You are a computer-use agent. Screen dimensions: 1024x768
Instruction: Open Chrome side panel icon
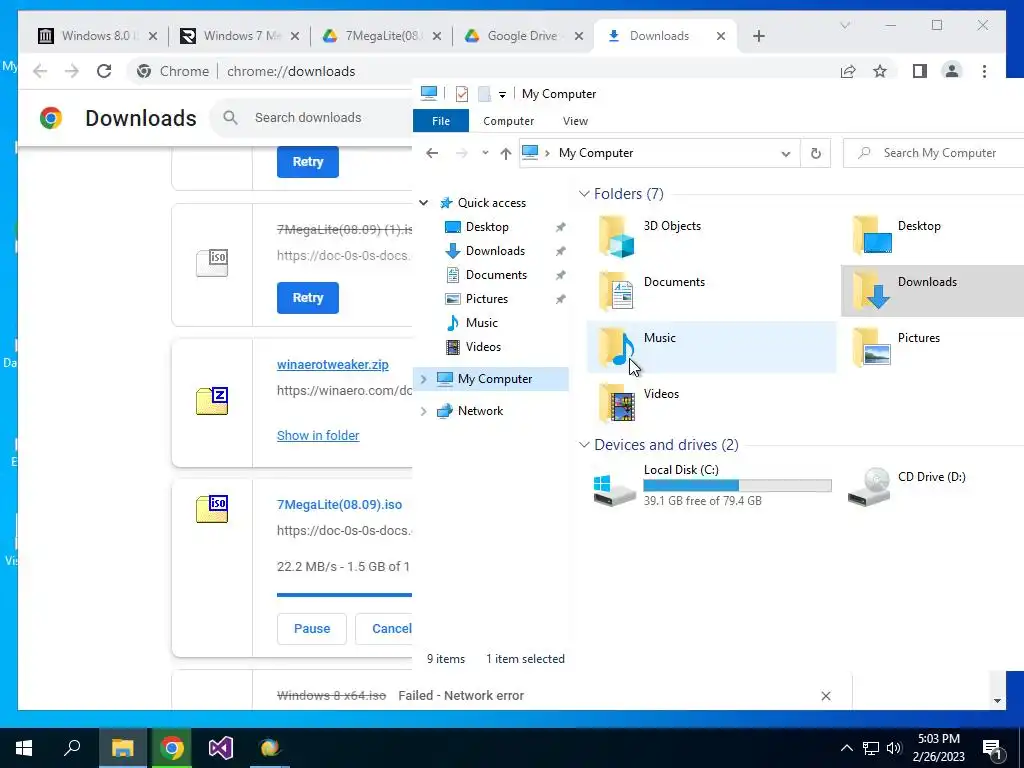click(x=920, y=71)
